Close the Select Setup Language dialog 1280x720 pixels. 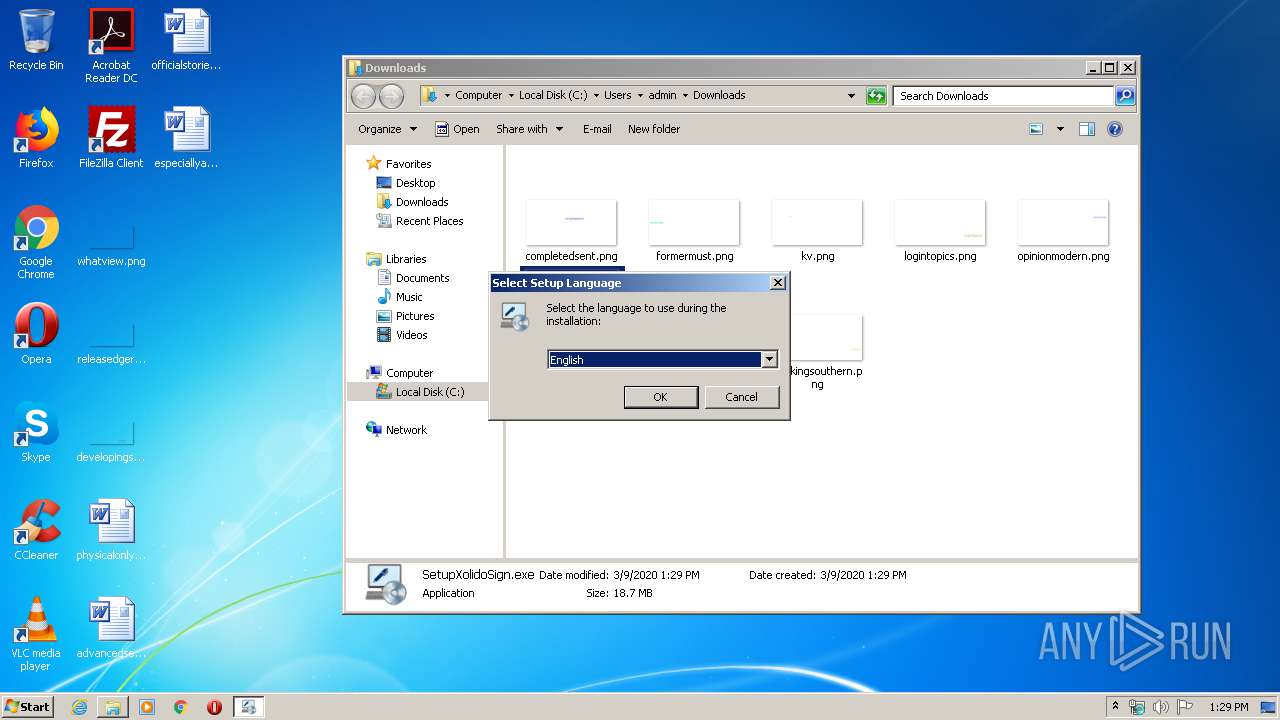click(x=777, y=283)
